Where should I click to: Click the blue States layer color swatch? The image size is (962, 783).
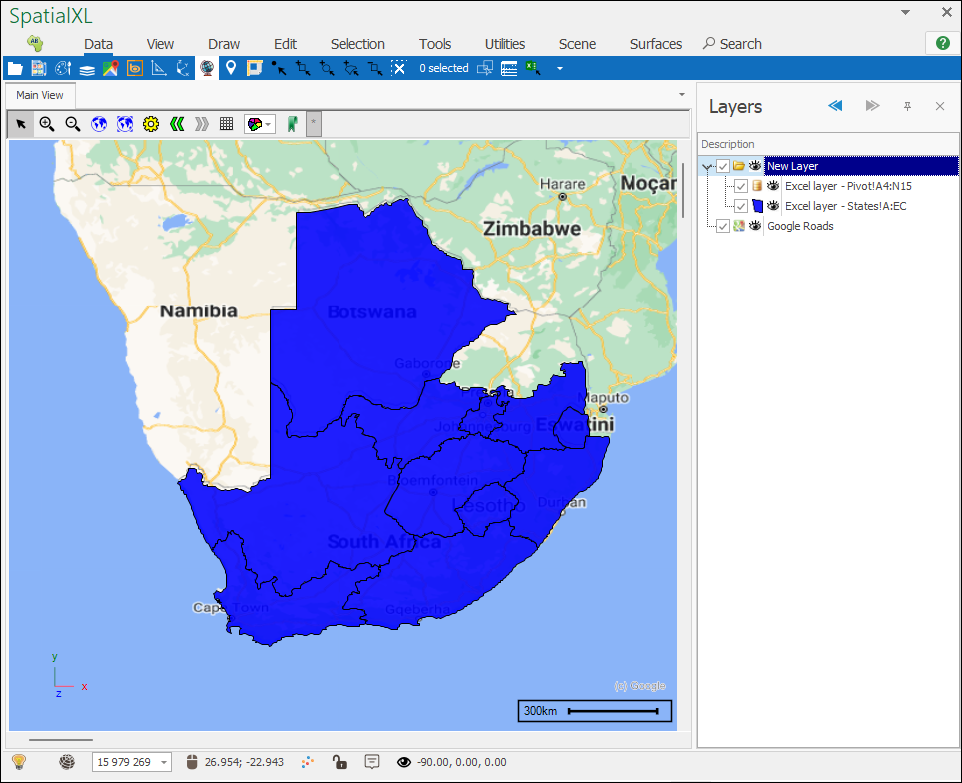click(757, 206)
